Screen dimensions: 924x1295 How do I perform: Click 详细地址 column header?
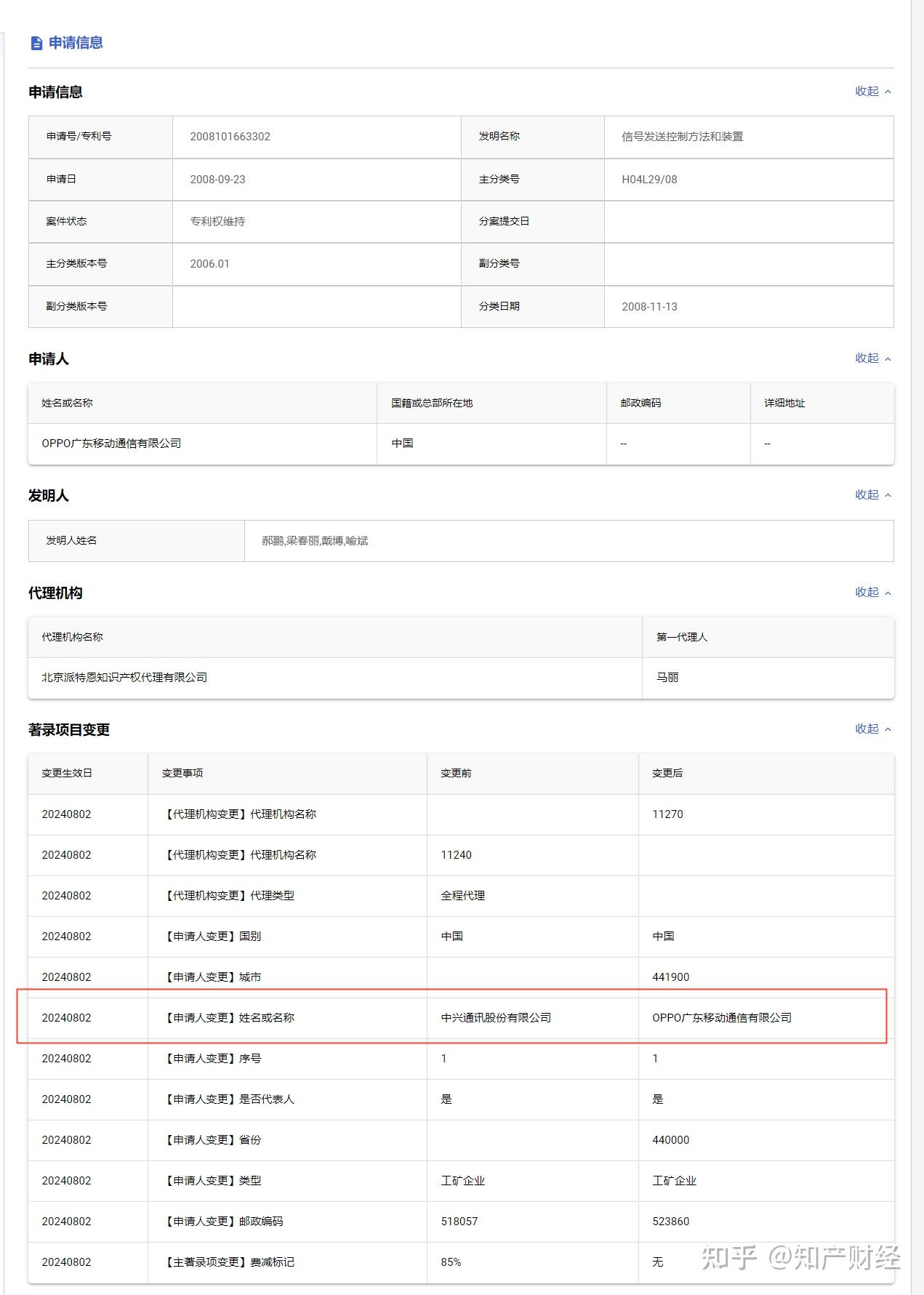tap(784, 403)
